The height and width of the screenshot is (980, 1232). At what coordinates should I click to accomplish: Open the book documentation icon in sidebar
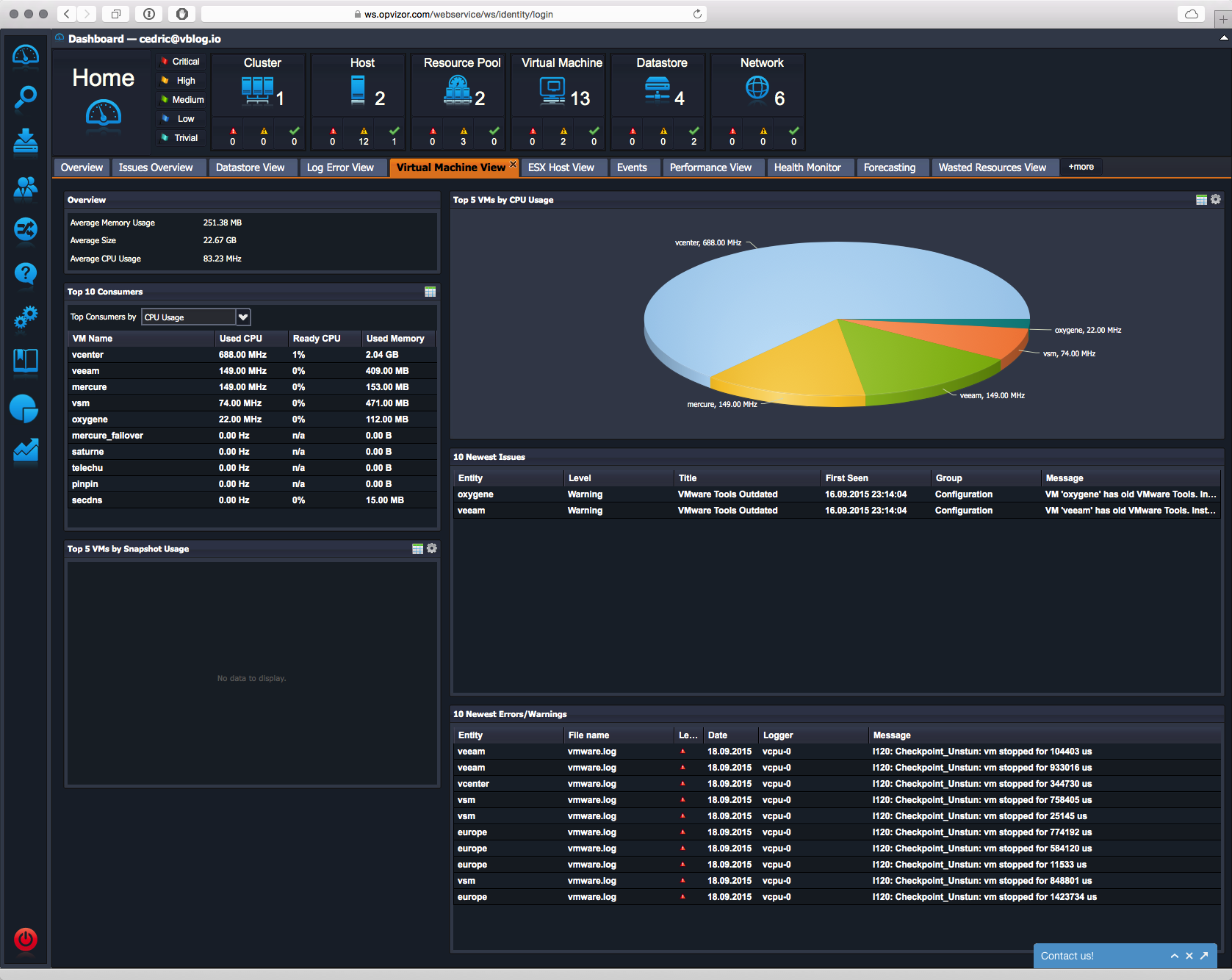[26, 361]
